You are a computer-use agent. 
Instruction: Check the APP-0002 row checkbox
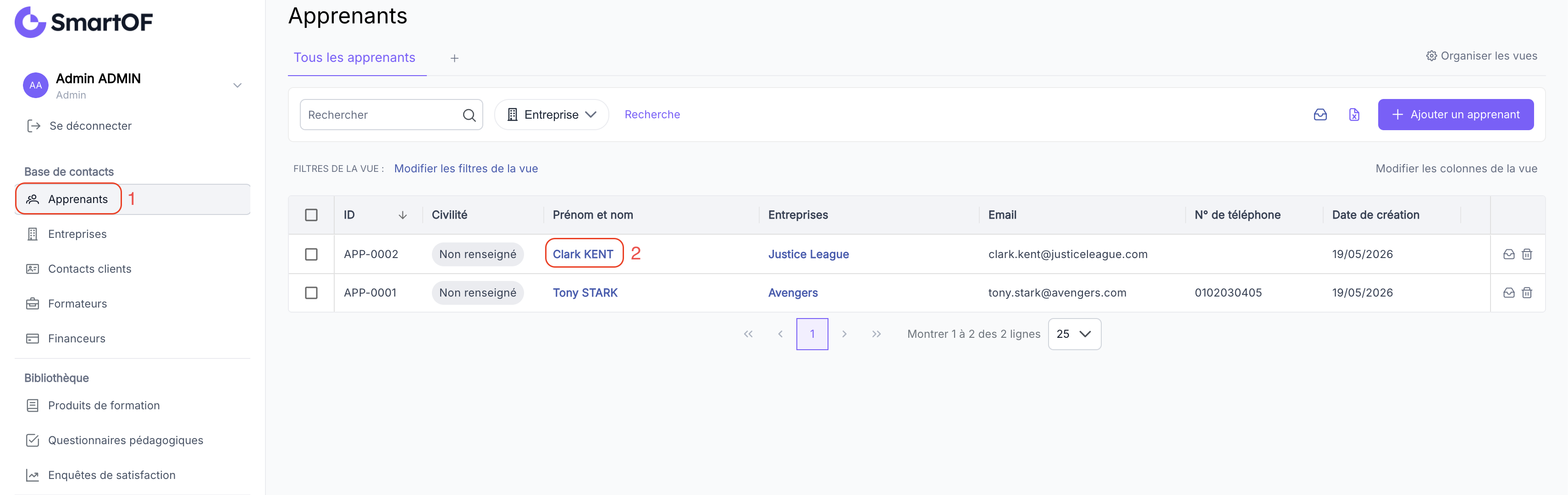tap(311, 254)
